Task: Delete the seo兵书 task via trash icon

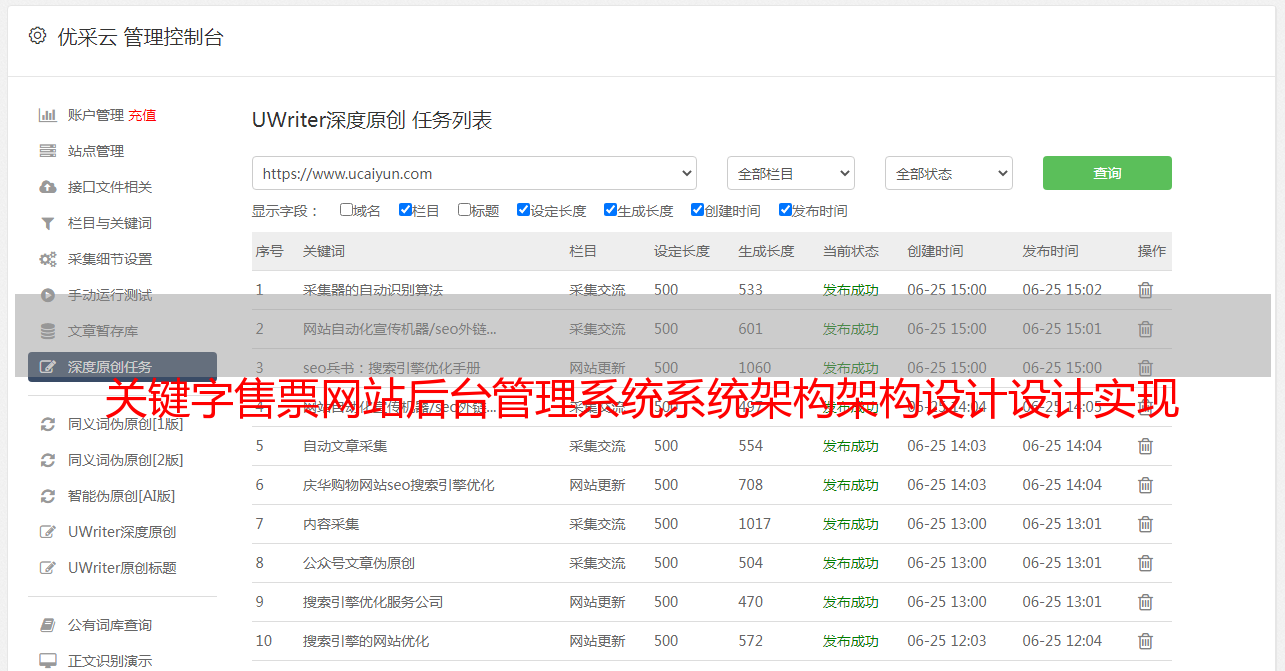Action: click(x=1145, y=368)
